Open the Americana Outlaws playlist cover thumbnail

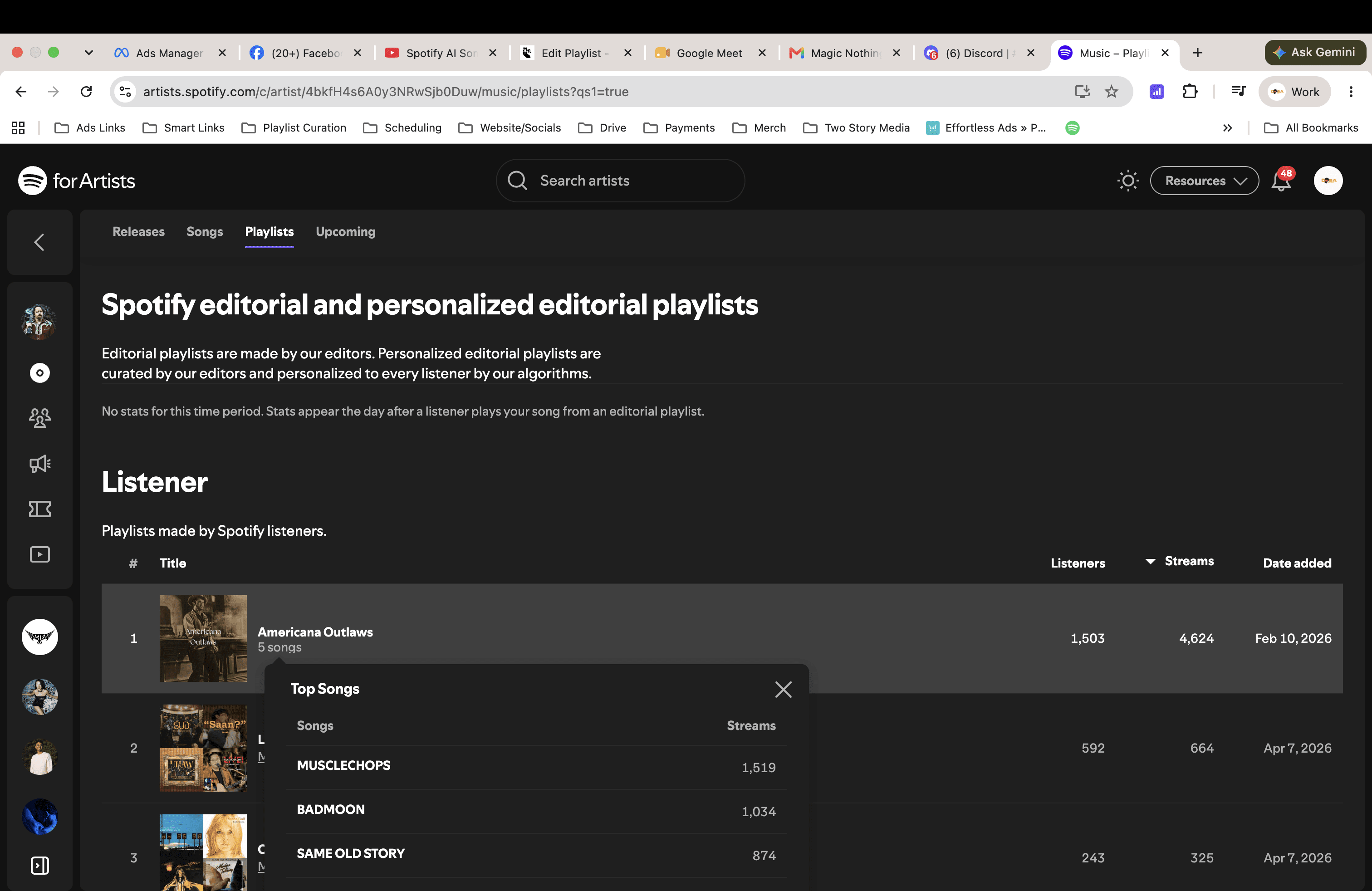coord(203,639)
